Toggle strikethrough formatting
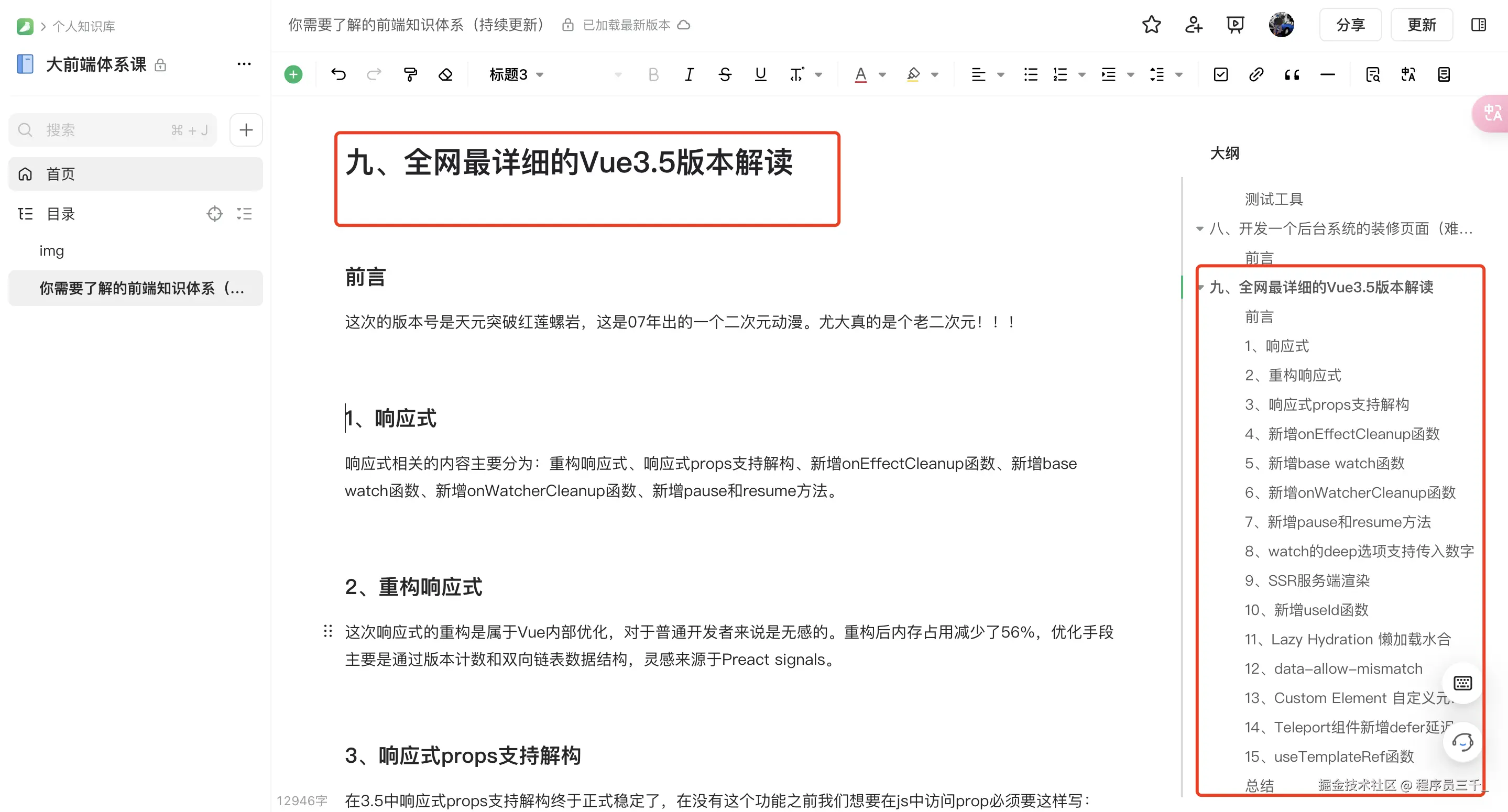Viewport: 1508px width, 812px height. (x=725, y=74)
